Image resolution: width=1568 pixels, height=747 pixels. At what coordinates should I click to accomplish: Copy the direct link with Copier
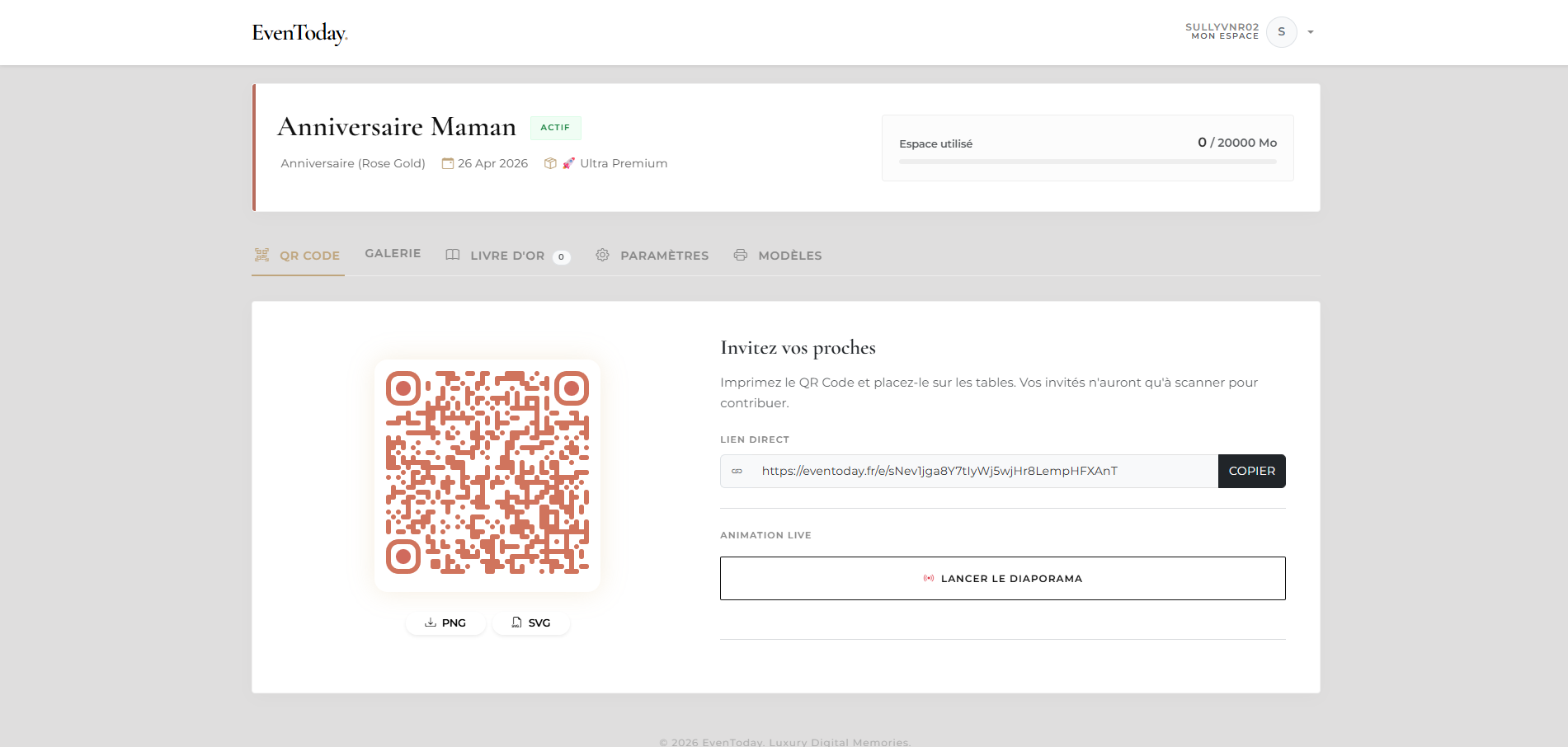[x=1251, y=471]
